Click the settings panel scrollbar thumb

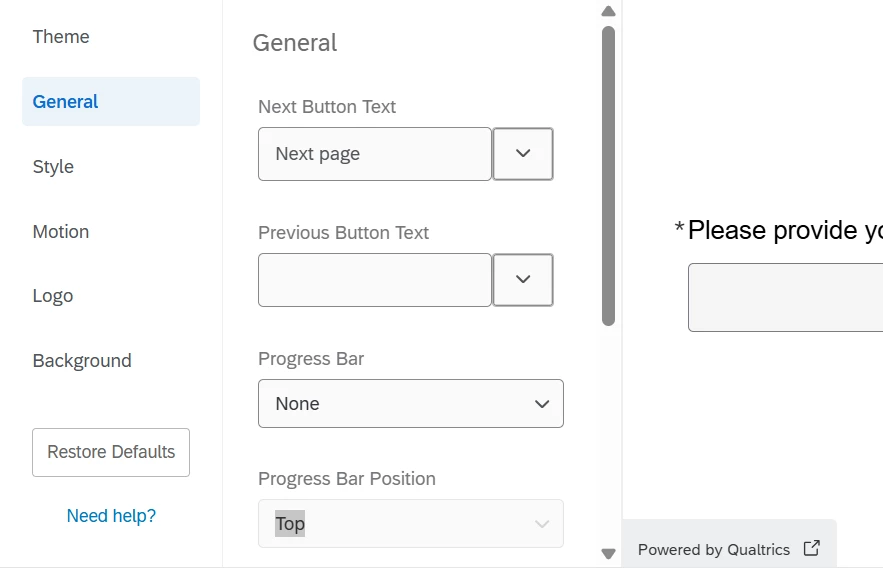(608, 175)
